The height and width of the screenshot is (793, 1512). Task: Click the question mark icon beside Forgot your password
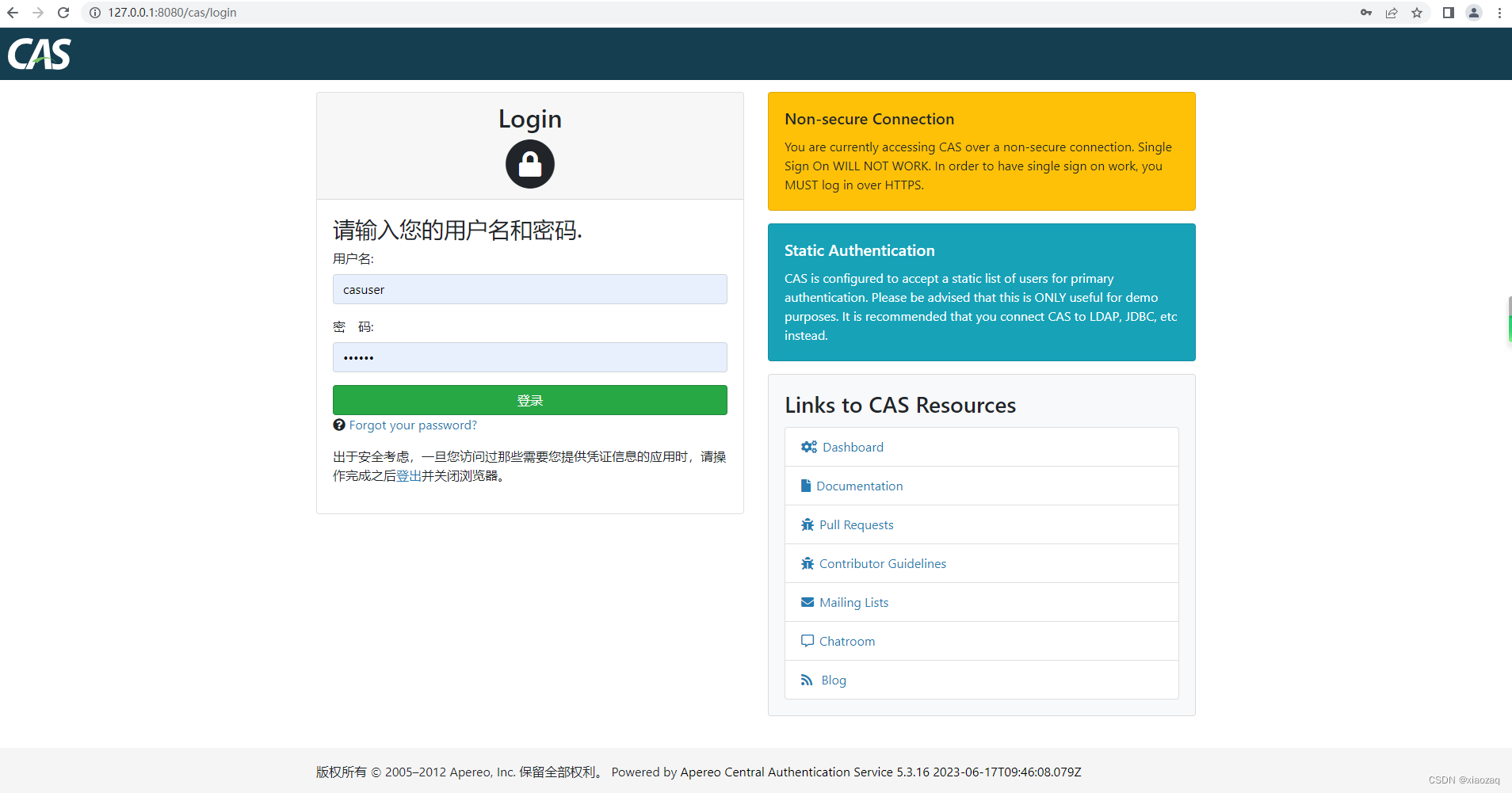click(338, 425)
